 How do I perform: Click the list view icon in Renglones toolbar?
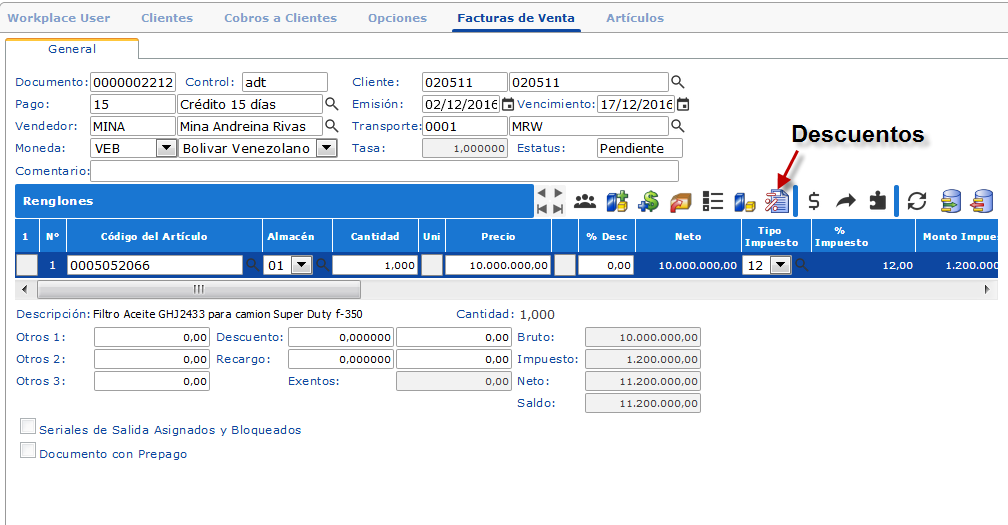[712, 202]
